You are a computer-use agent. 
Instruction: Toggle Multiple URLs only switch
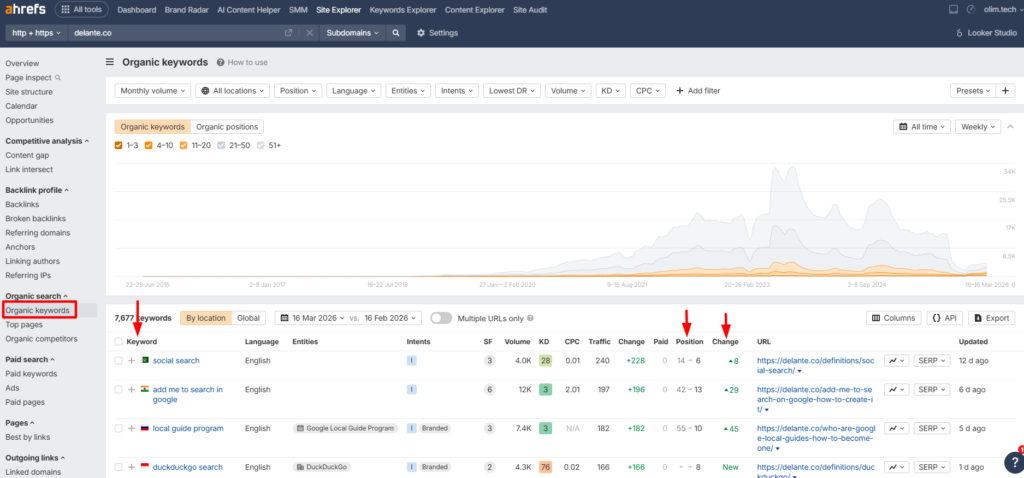441,318
